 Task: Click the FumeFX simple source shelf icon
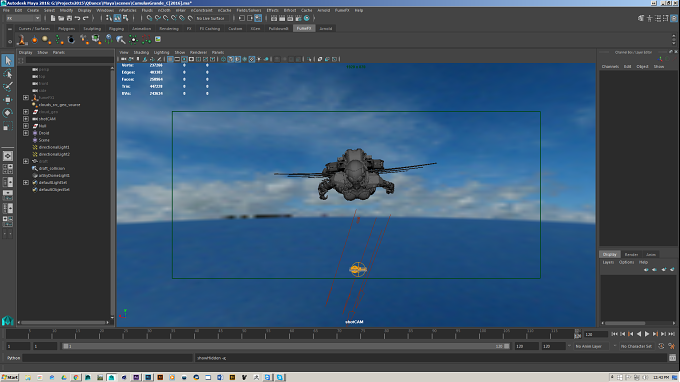point(34,40)
